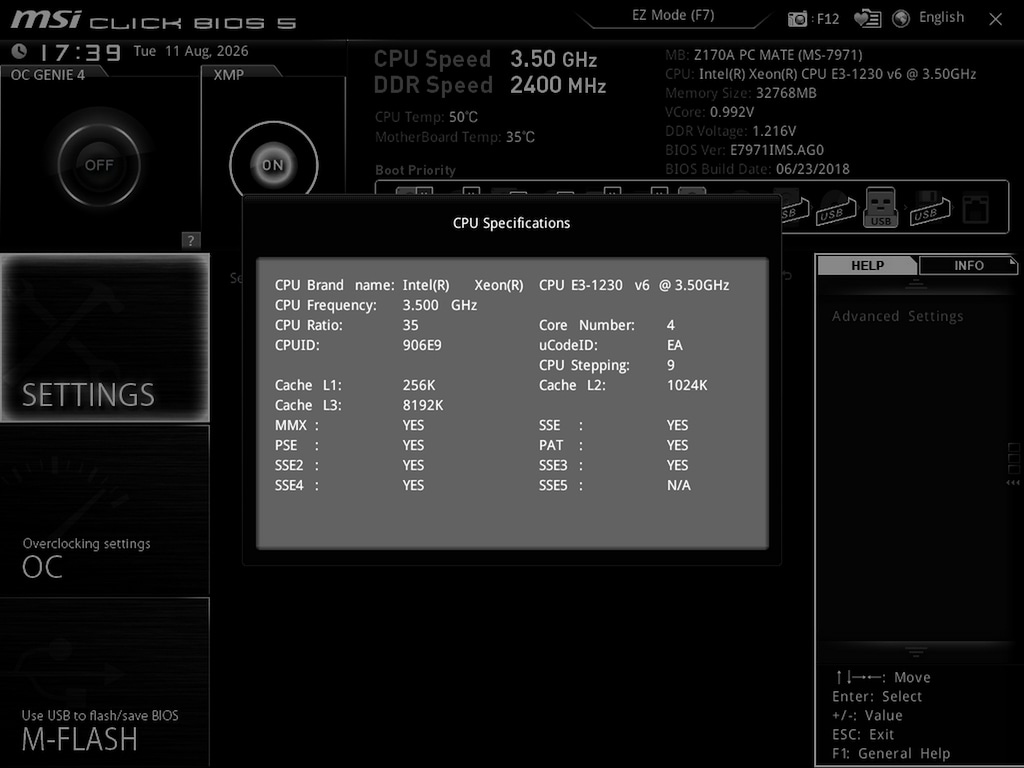Image resolution: width=1024 pixels, height=768 pixels.
Task: Open the favorites heart icon in top bar
Action: [867, 18]
